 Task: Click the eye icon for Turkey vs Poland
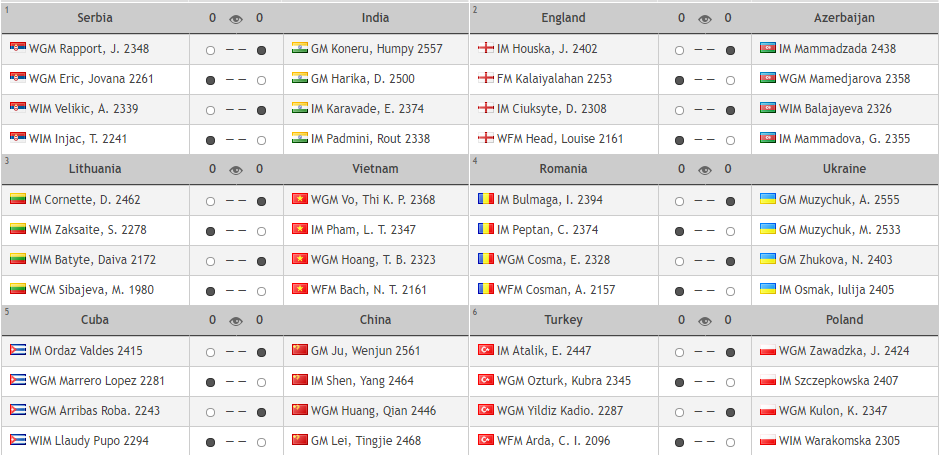point(704,321)
